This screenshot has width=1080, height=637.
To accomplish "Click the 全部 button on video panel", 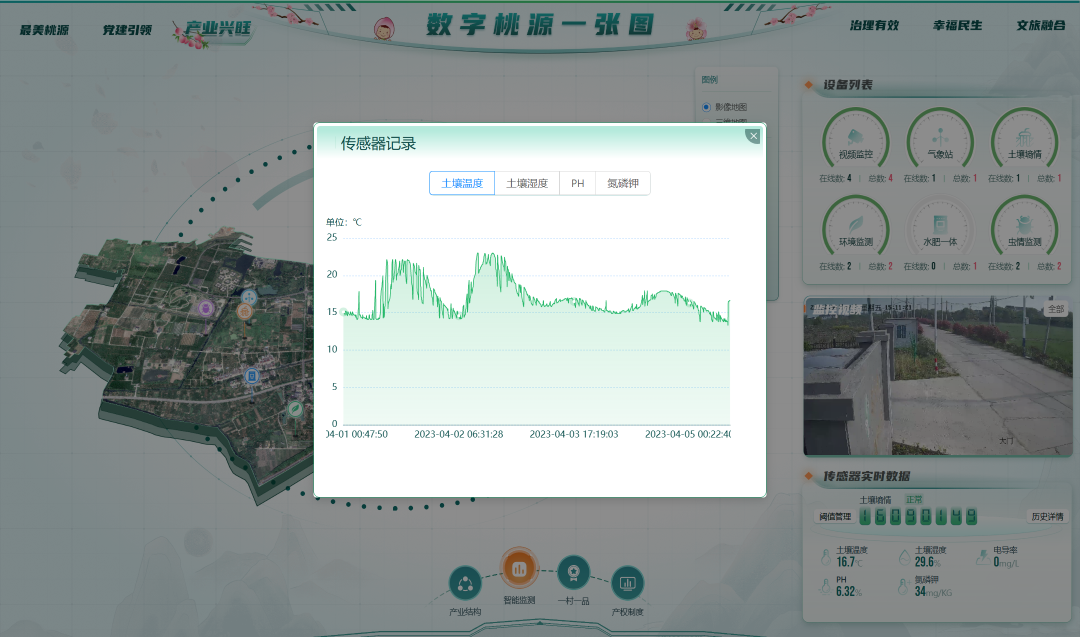I will [x=1056, y=309].
